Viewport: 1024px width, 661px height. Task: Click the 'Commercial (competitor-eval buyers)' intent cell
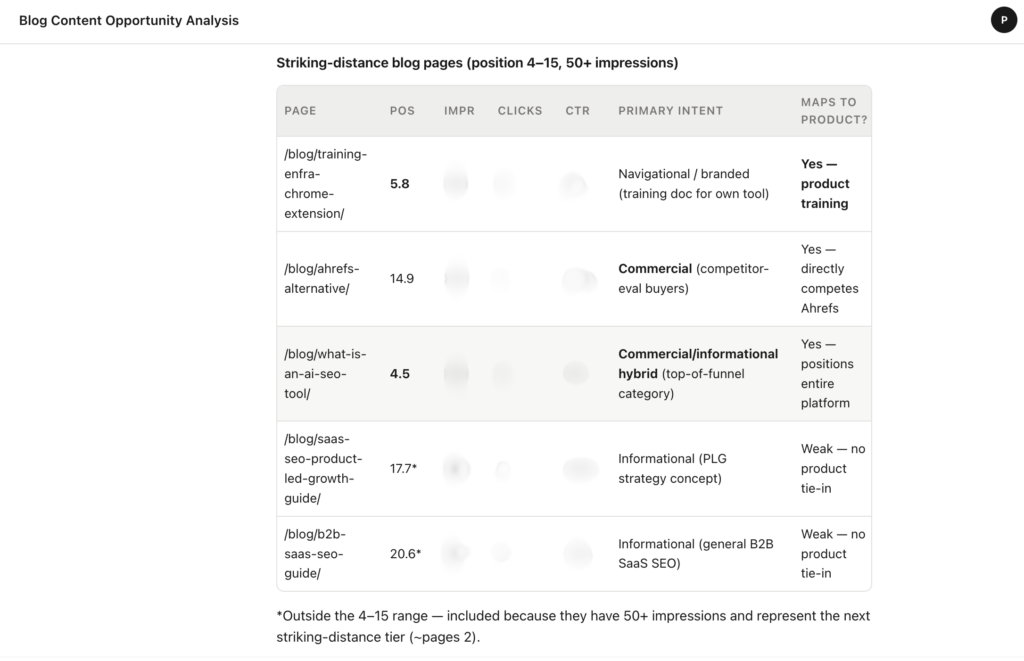coord(694,278)
